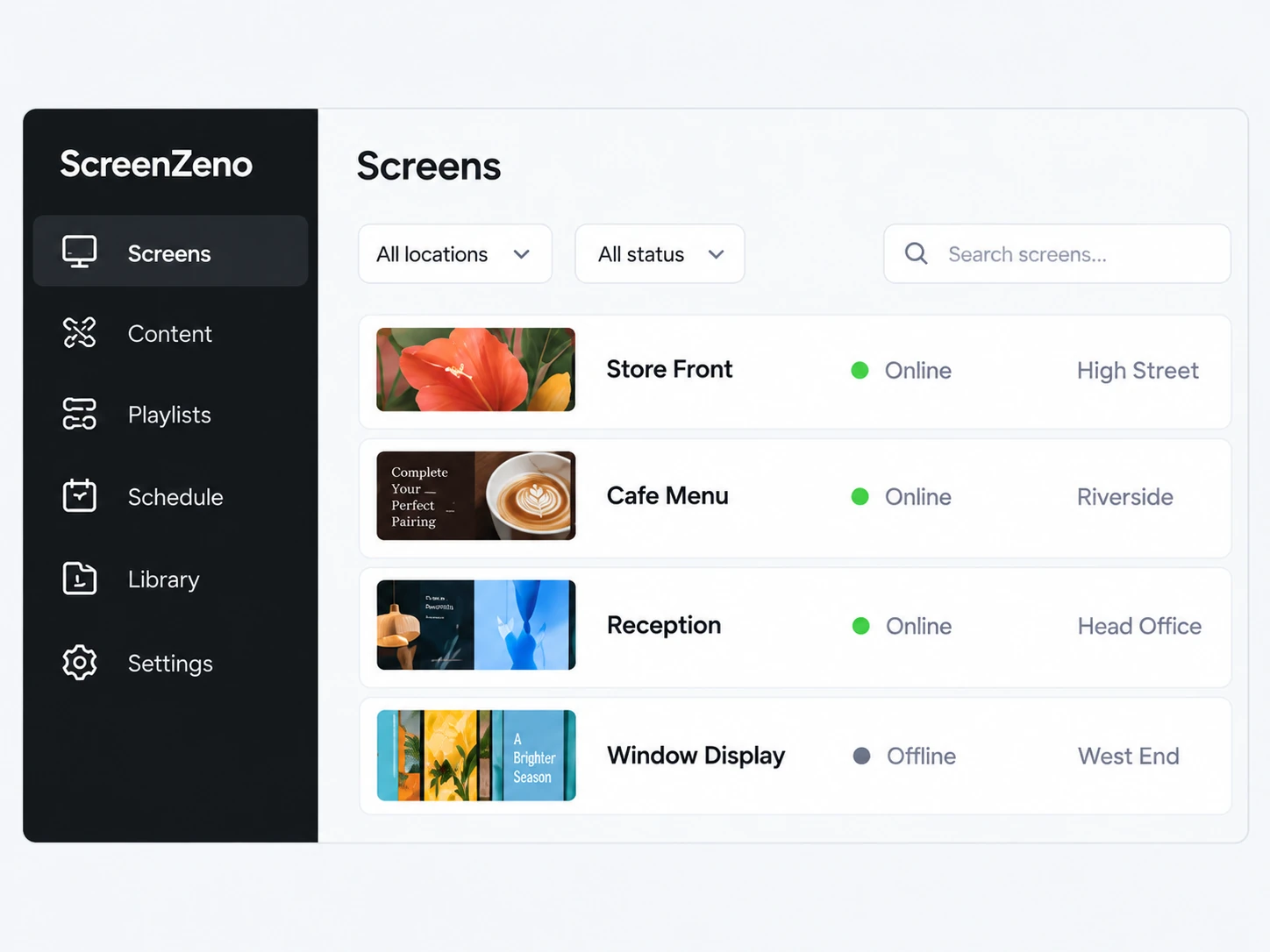Image resolution: width=1270 pixels, height=952 pixels.
Task: Open the Cafe Menu coffee thumbnail
Action: [476, 495]
